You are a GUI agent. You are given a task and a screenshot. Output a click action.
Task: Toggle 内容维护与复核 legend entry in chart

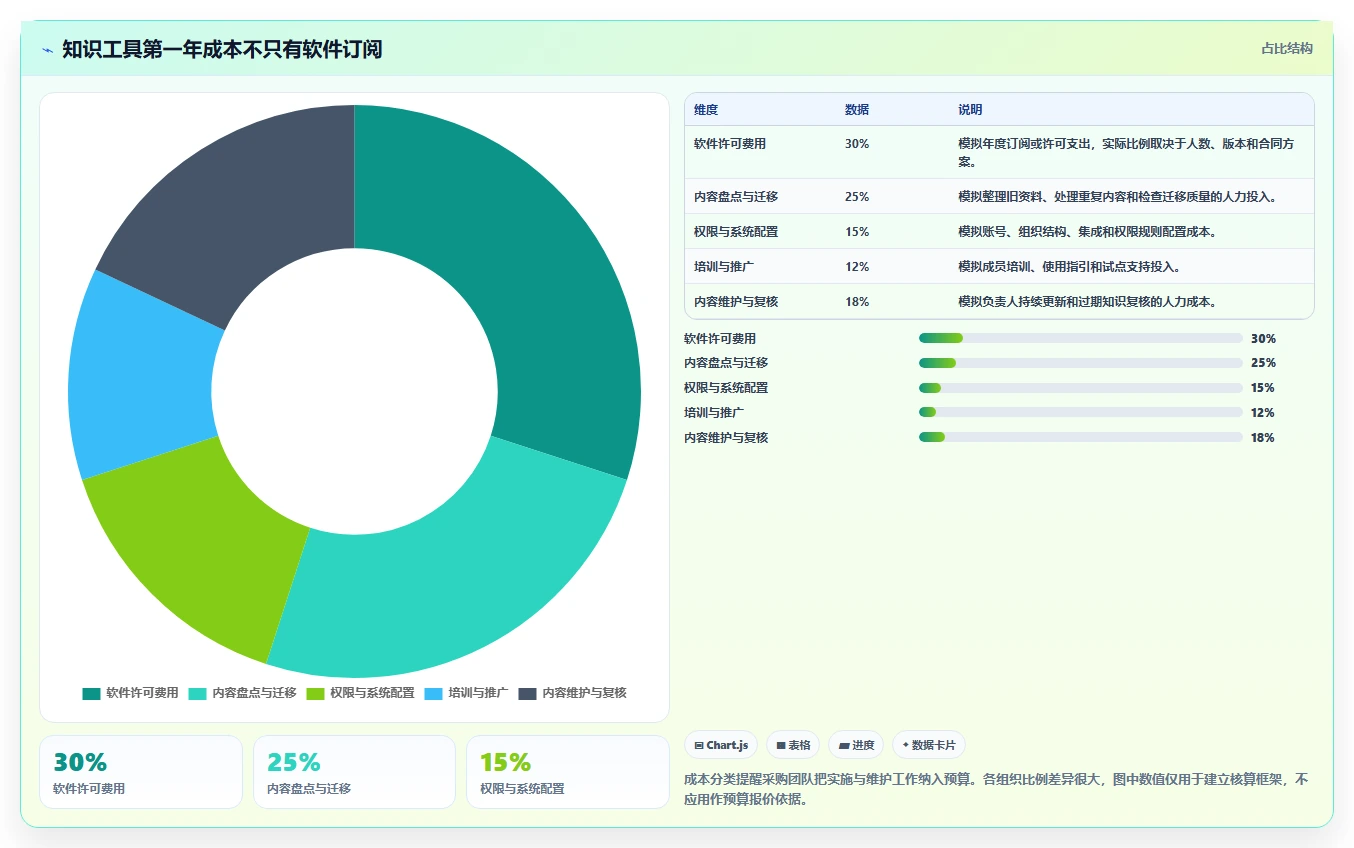pyautogui.click(x=572, y=693)
